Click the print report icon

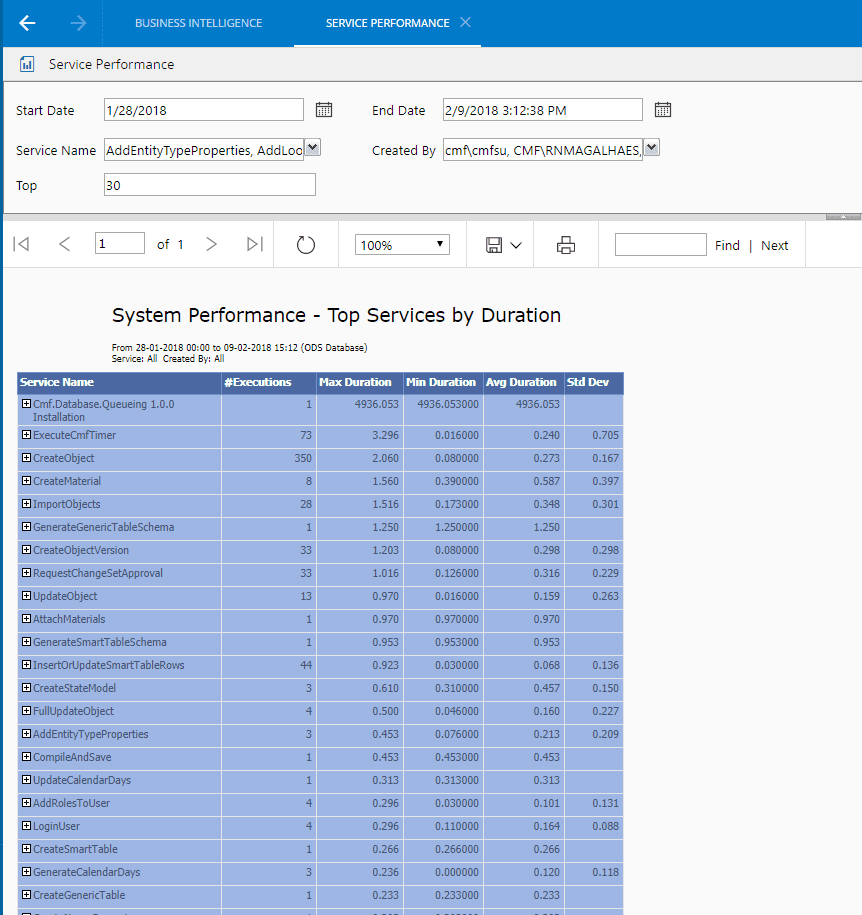tap(566, 245)
